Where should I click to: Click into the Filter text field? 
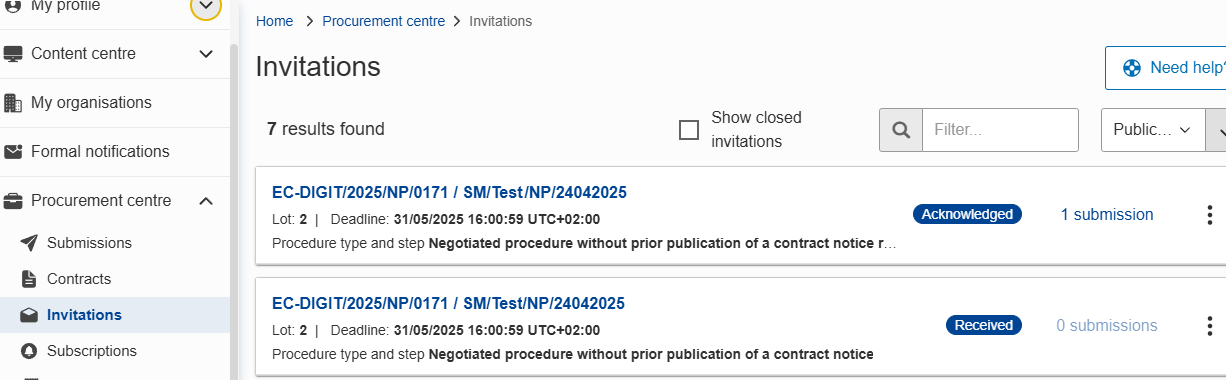[x=1001, y=130]
